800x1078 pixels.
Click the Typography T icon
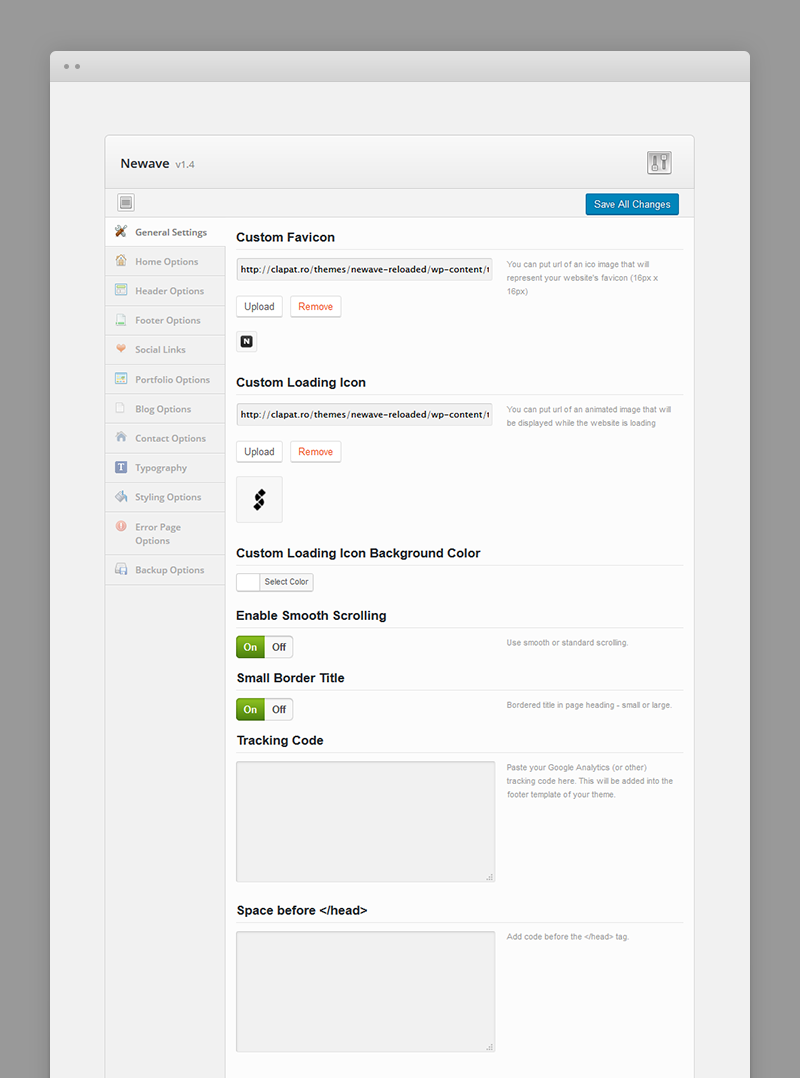coord(121,468)
